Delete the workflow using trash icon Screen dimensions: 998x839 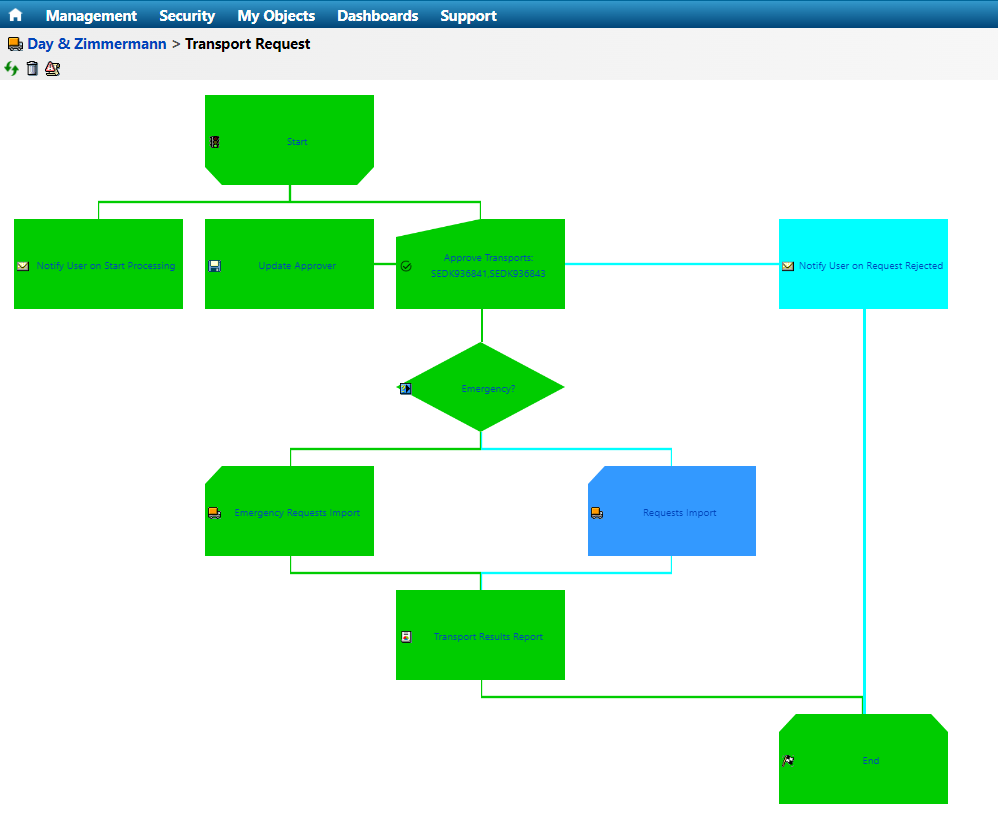tap(31, 68)
